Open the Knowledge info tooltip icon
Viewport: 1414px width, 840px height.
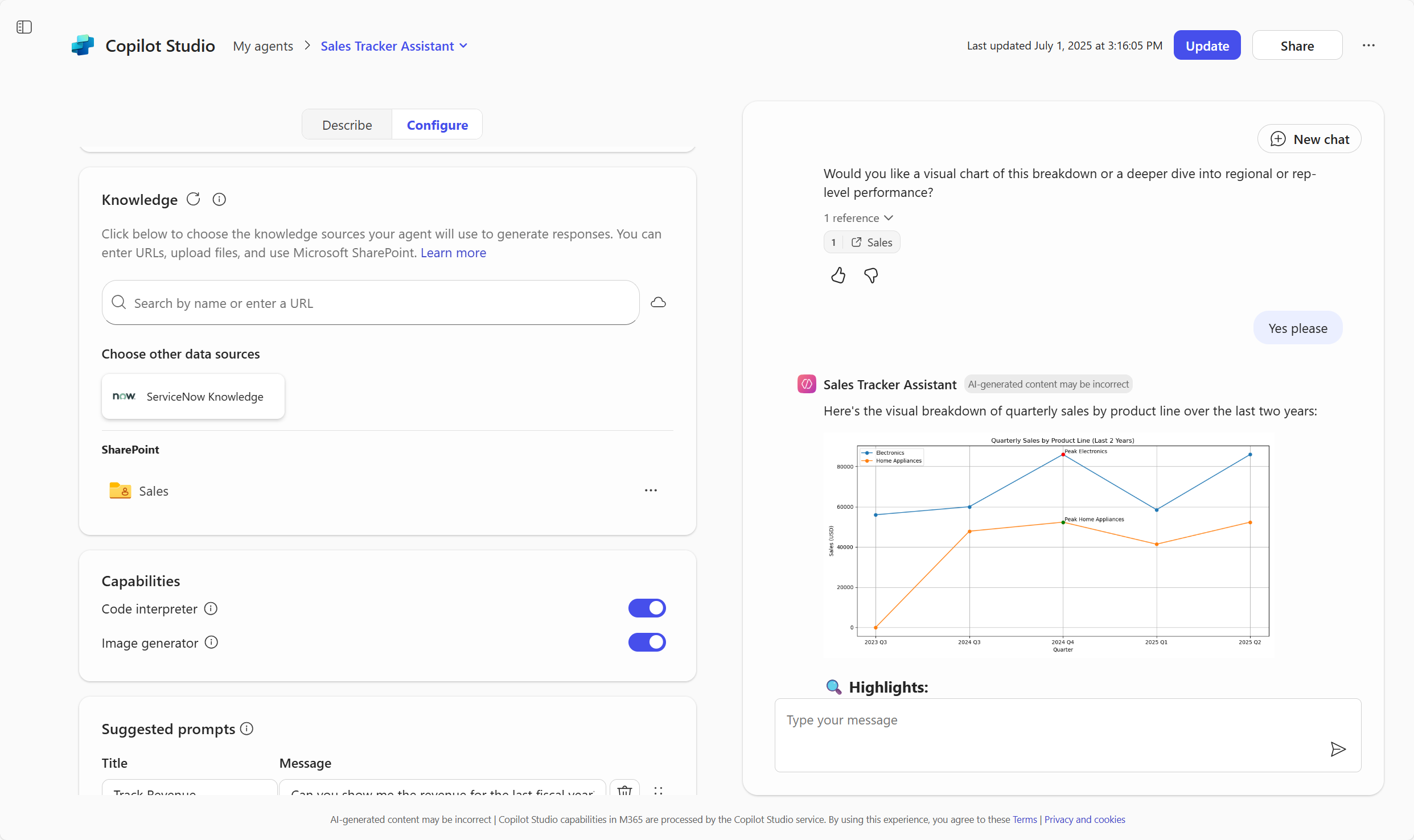(219, 199)
